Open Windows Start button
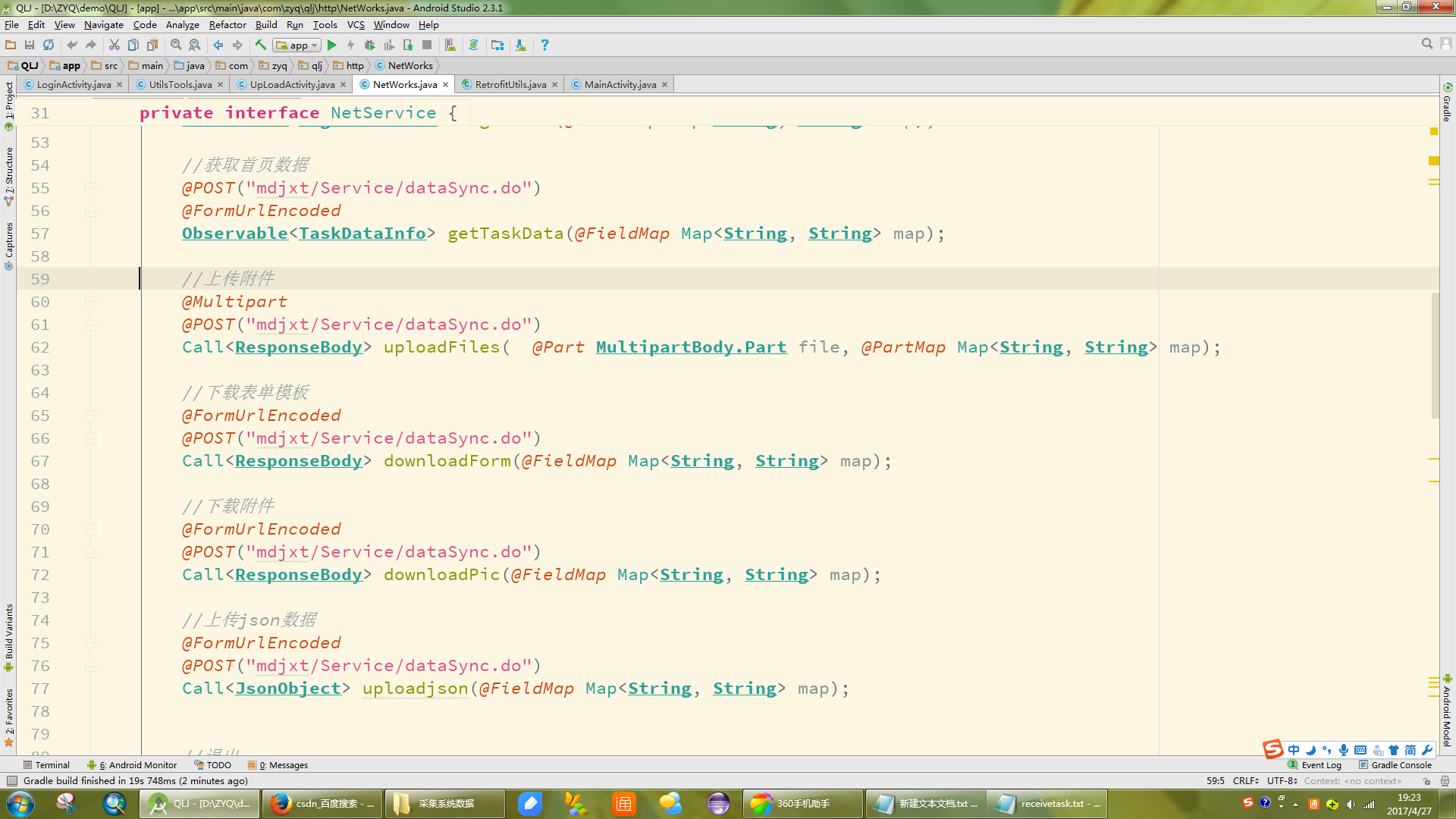This screenshot has height=819, width=1456. coord(20,804)
